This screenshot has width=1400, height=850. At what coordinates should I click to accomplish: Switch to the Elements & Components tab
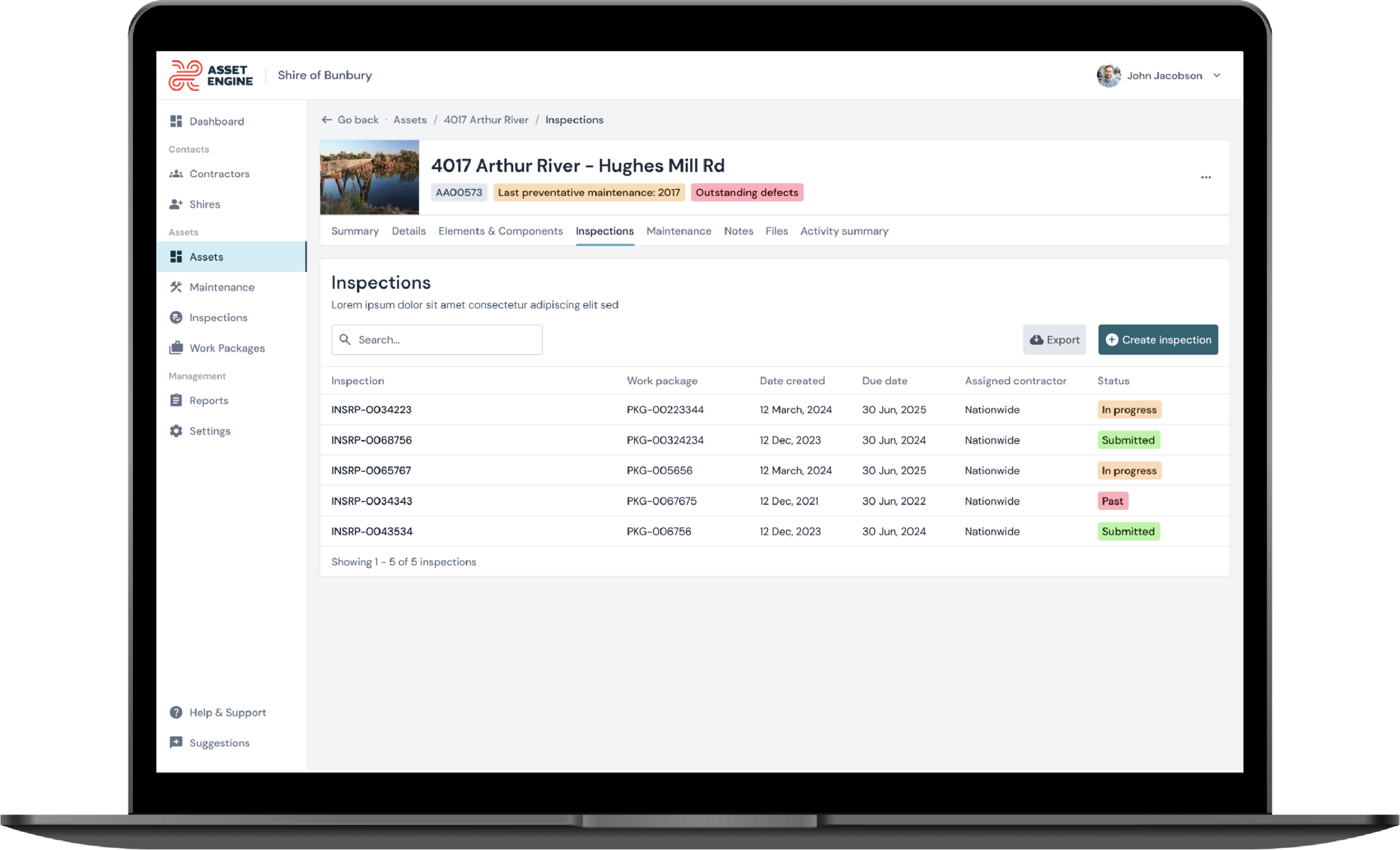(500, 231)
